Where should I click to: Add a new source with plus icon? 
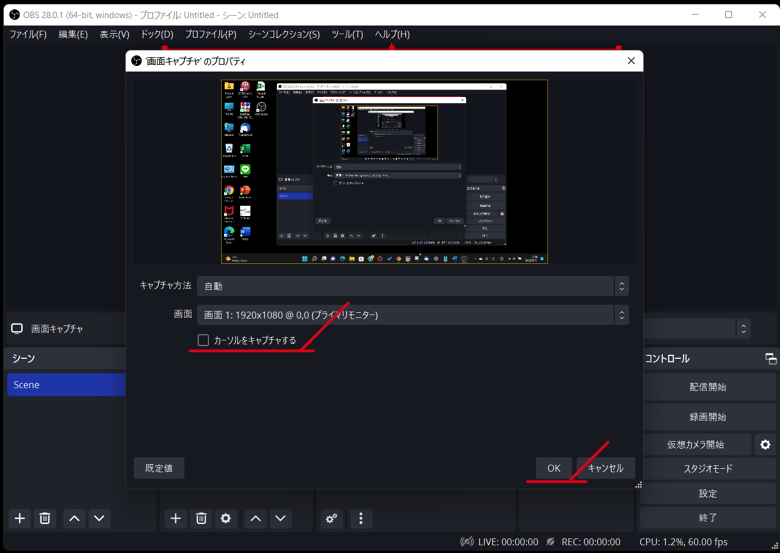click(x=176, y=518)
